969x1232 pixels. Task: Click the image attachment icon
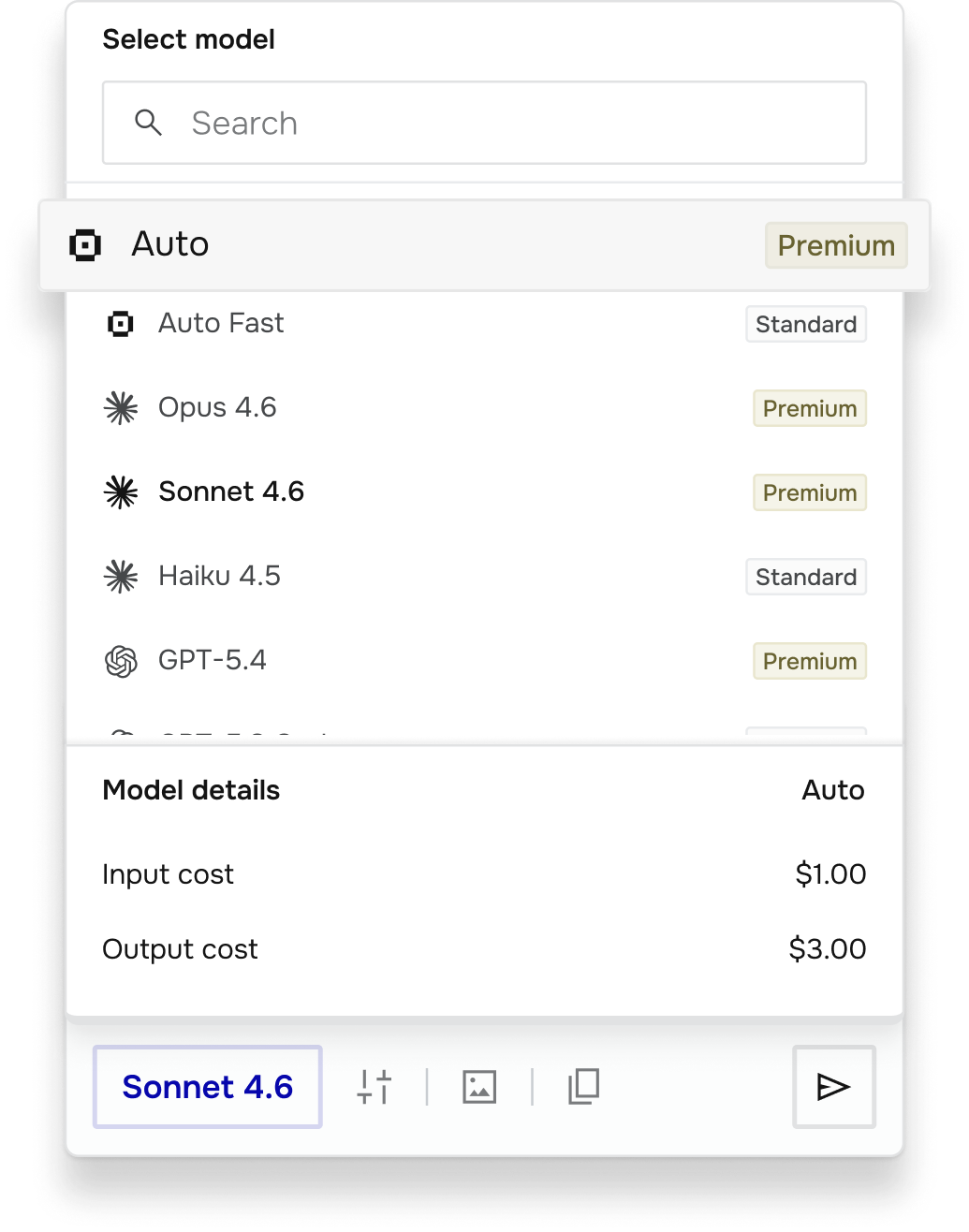(479, 1087)
